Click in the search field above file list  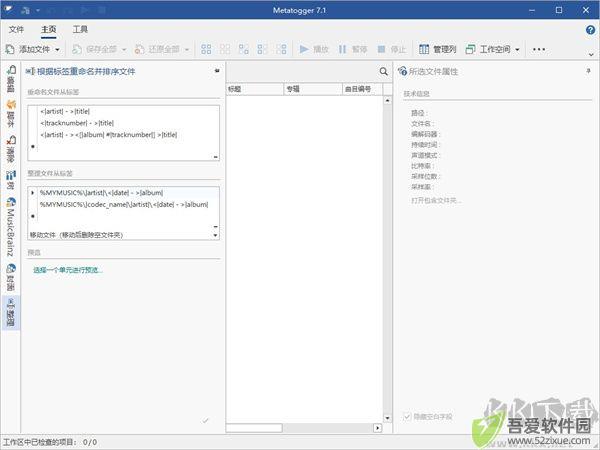tap(302, 72)
